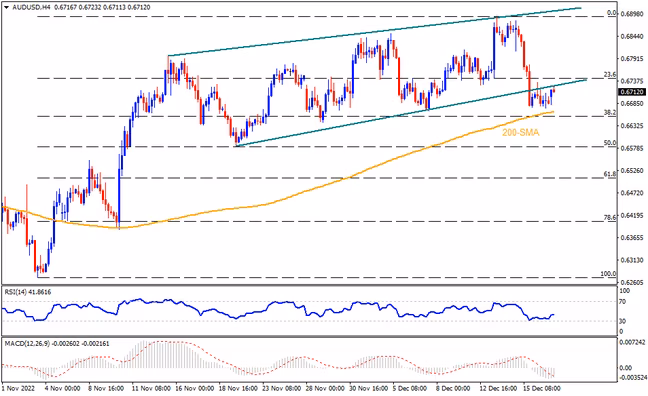Click the RSI 30 level value
648x396 pixels.
[x=623, y=321]
